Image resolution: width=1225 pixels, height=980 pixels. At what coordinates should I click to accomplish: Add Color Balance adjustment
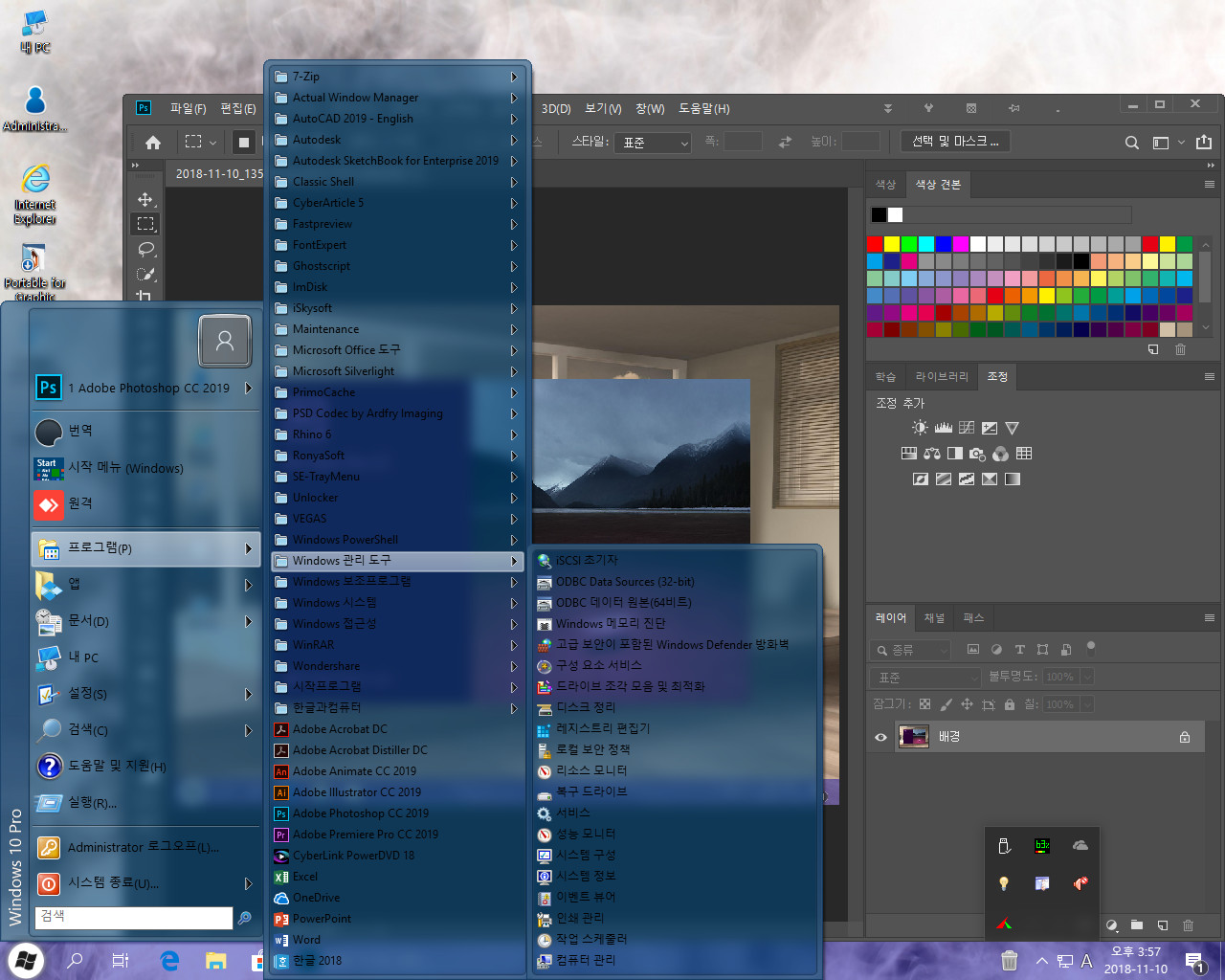click(x=932, y=453)
